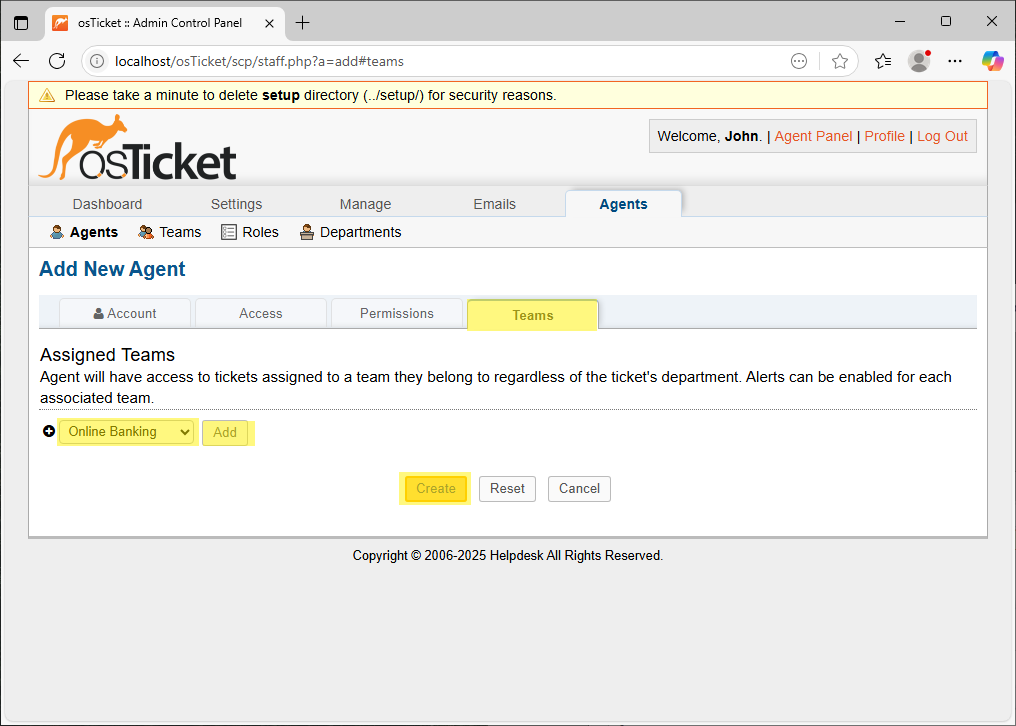The width and height of the screenshot is (1016, 726).
Task: Open browser settings and more menu
Action: 955,61
